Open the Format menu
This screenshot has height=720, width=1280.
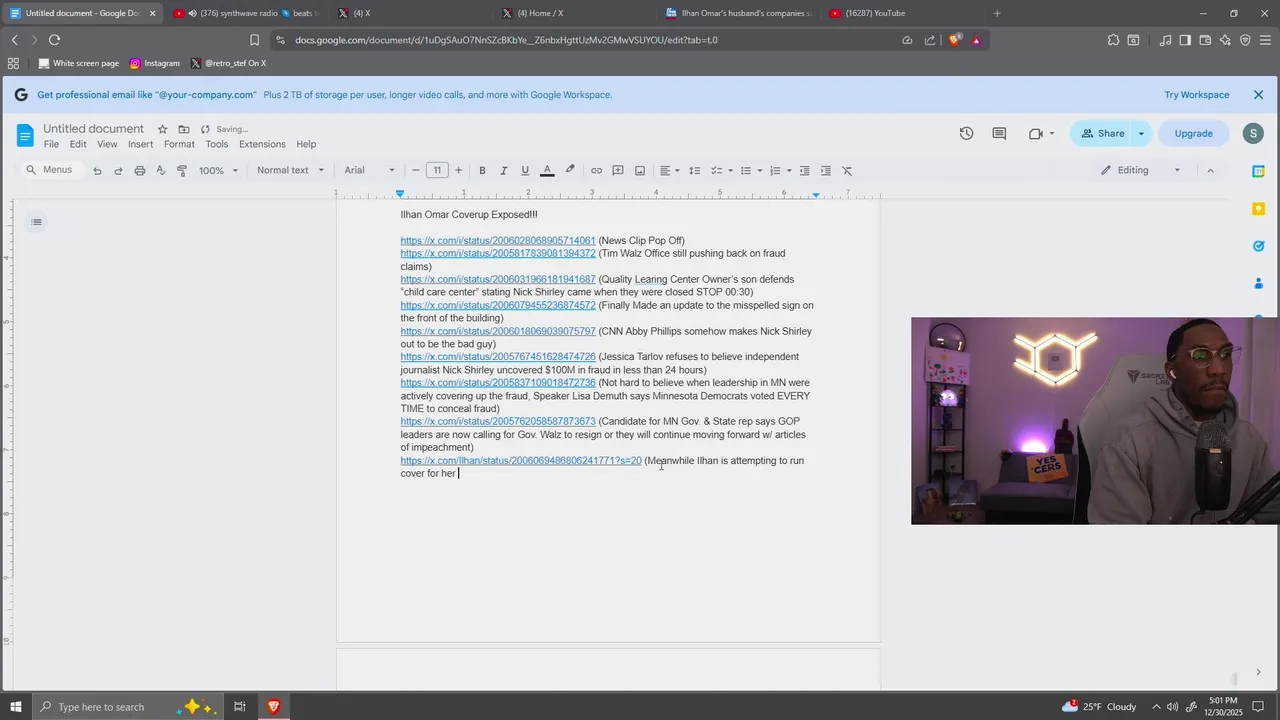[x=180, y=145]
